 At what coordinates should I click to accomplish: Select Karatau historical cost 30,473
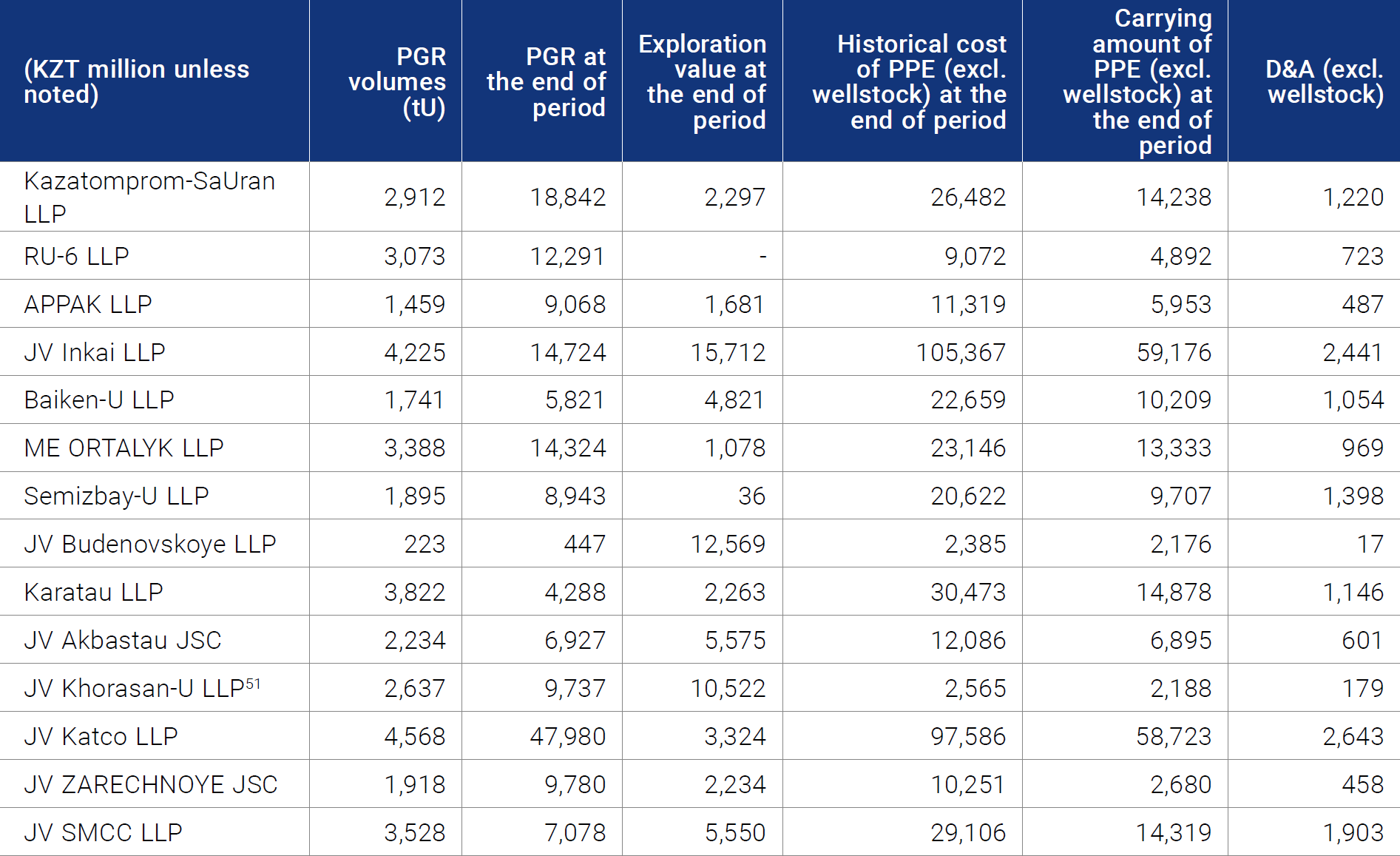968,592
